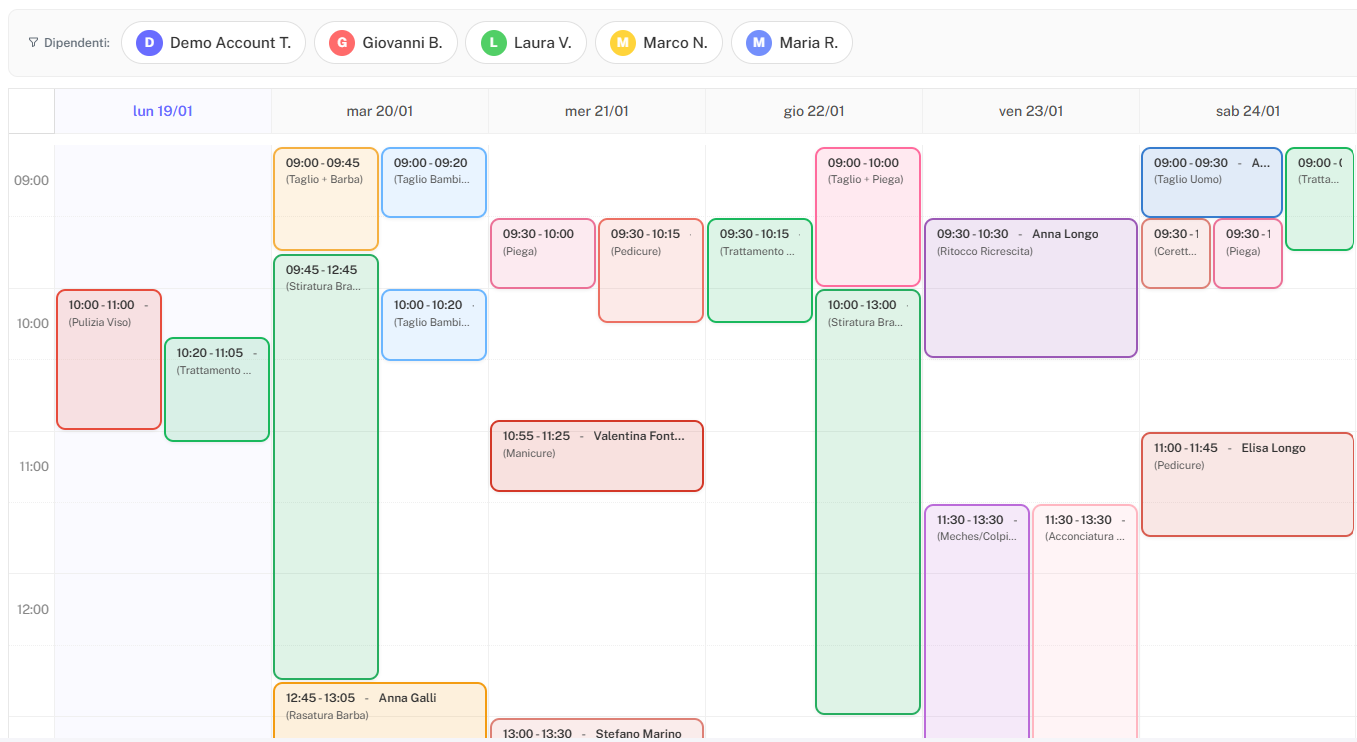Click Thursday's Stiratura Bra appointment block

[x=867, y=500]
